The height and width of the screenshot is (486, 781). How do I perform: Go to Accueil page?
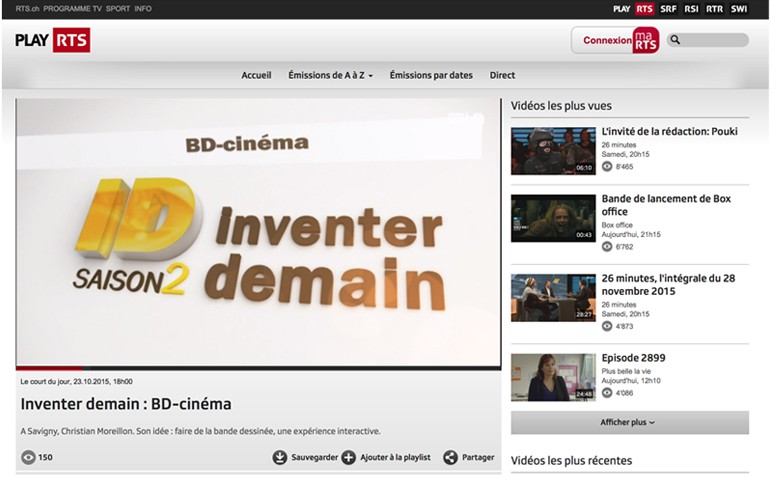tap(256, 75)
